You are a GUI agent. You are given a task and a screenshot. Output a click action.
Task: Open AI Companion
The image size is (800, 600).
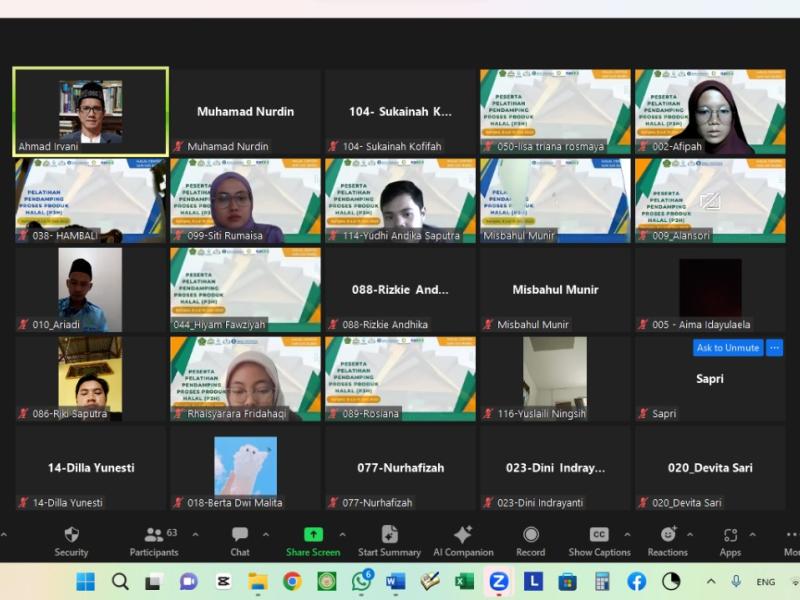(x=463, y=535)
